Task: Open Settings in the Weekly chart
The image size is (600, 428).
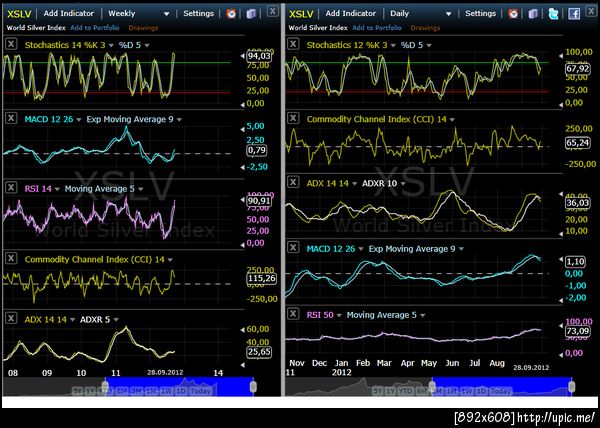Action: 198,13
